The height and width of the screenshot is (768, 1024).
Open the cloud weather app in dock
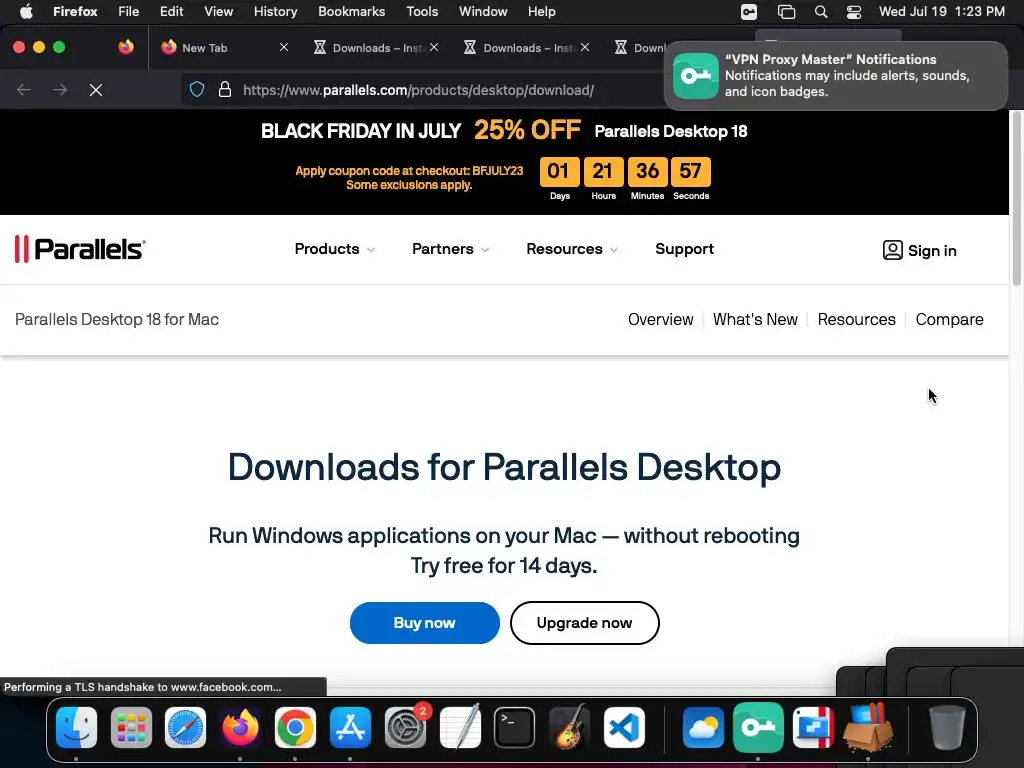coord(703,727)
